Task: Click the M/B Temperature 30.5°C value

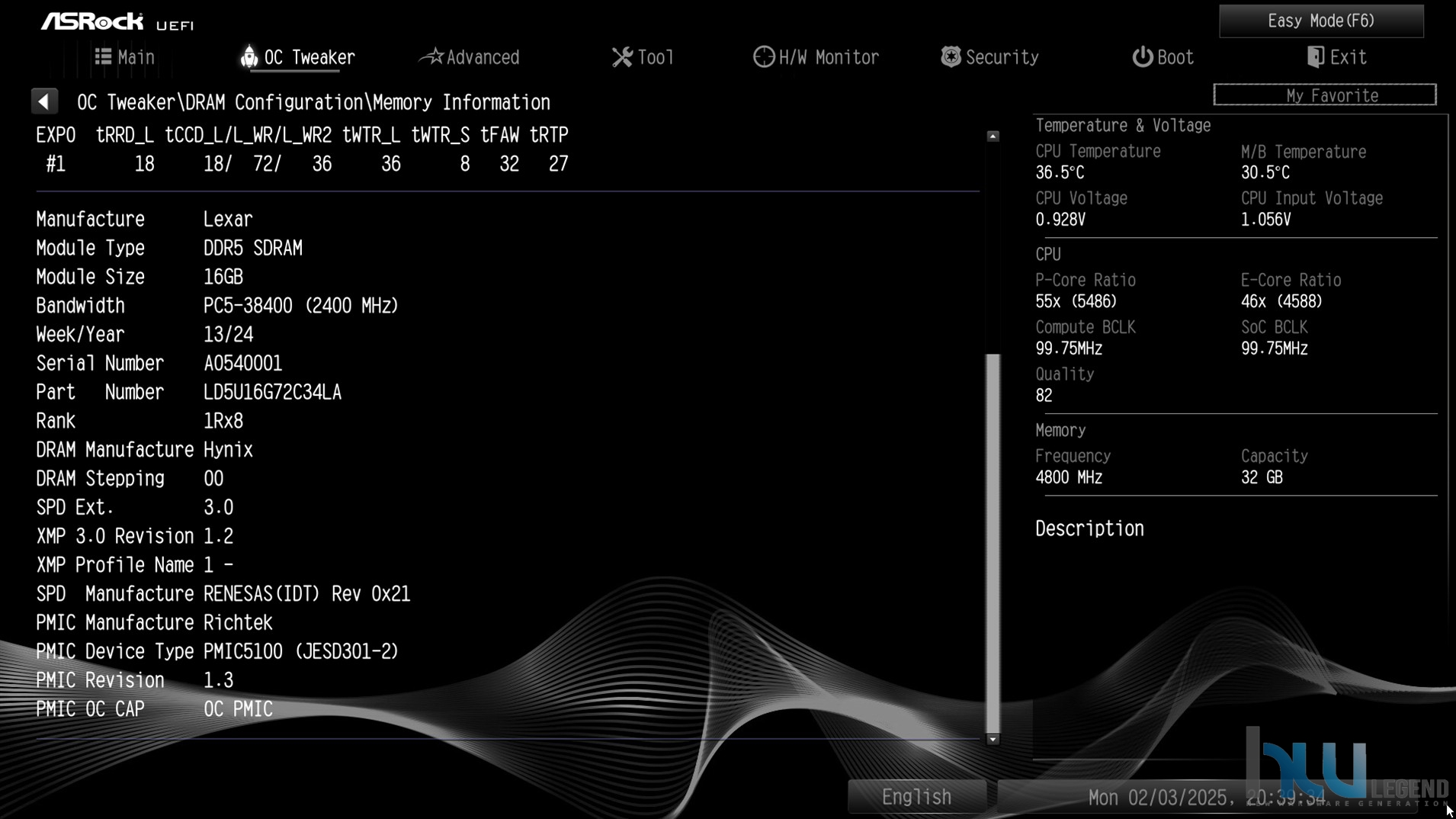Action: point(1265,173)
